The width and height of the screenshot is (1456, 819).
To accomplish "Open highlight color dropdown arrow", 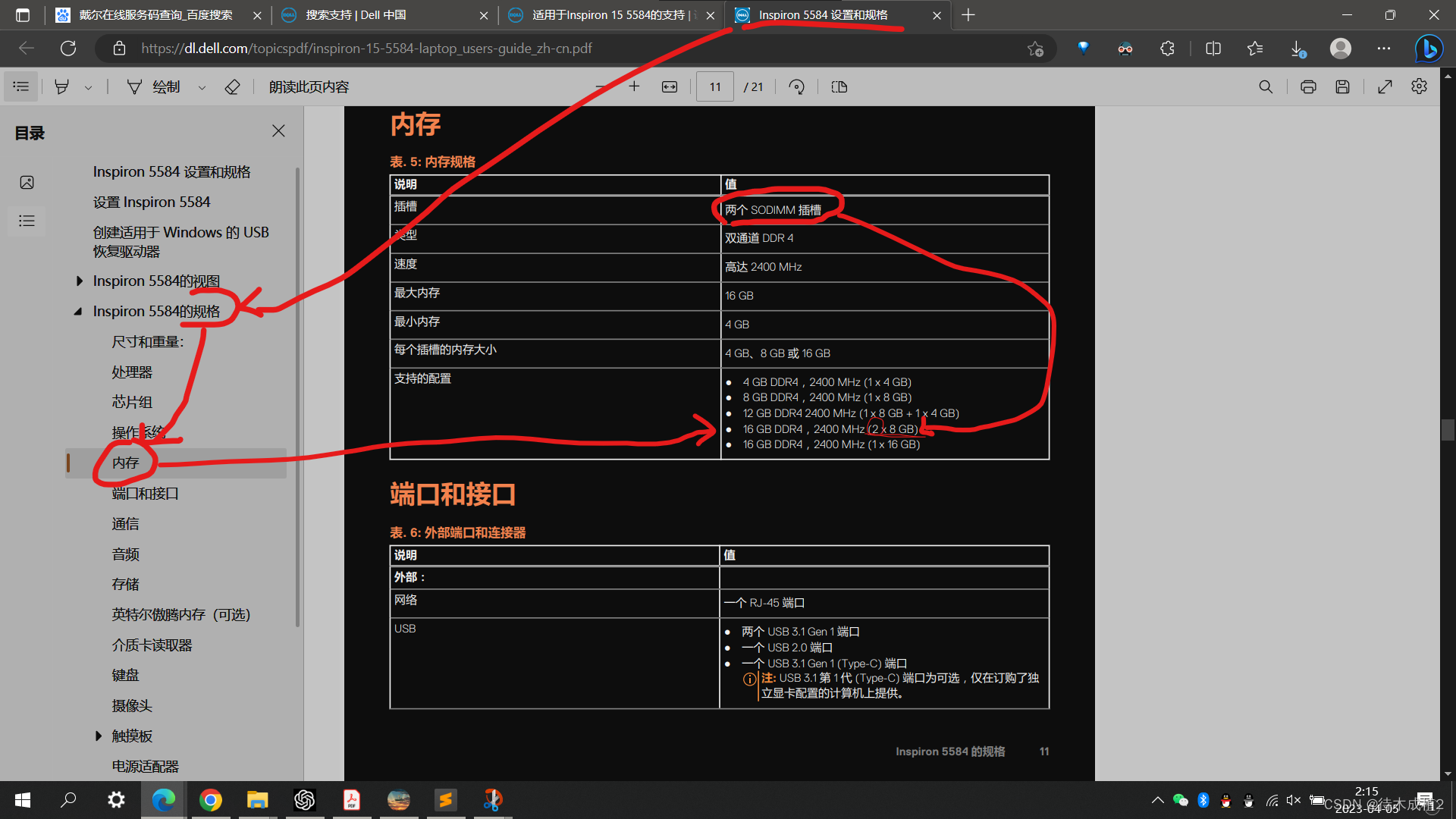I will 88,87.
